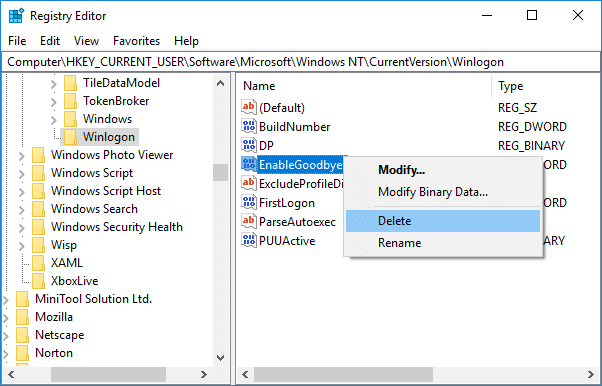Expand the Windows Script Host key
Screen dimensions: 602x386
click(x=22, y=192)
